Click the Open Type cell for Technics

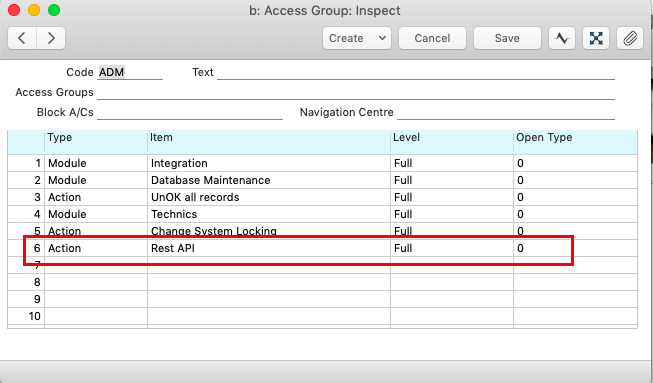[x=575, y=214]
